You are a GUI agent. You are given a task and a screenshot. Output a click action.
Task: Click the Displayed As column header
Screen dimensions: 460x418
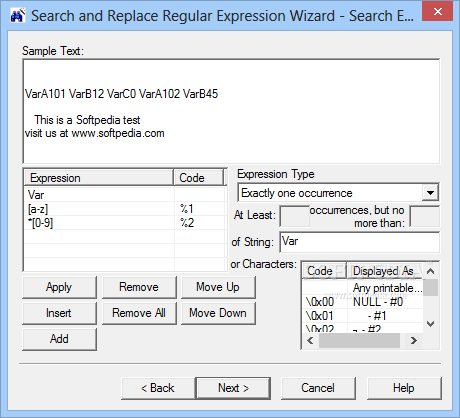385,271
